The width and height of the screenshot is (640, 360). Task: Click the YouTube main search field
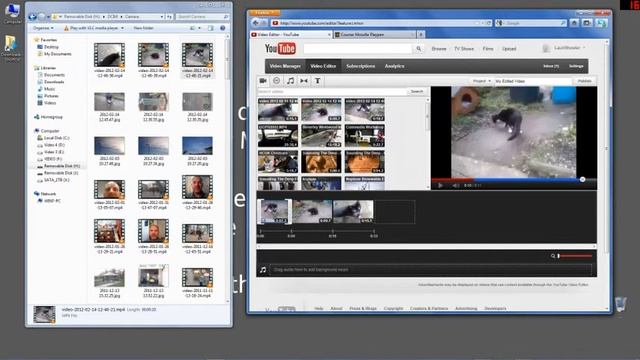point(358,49)
